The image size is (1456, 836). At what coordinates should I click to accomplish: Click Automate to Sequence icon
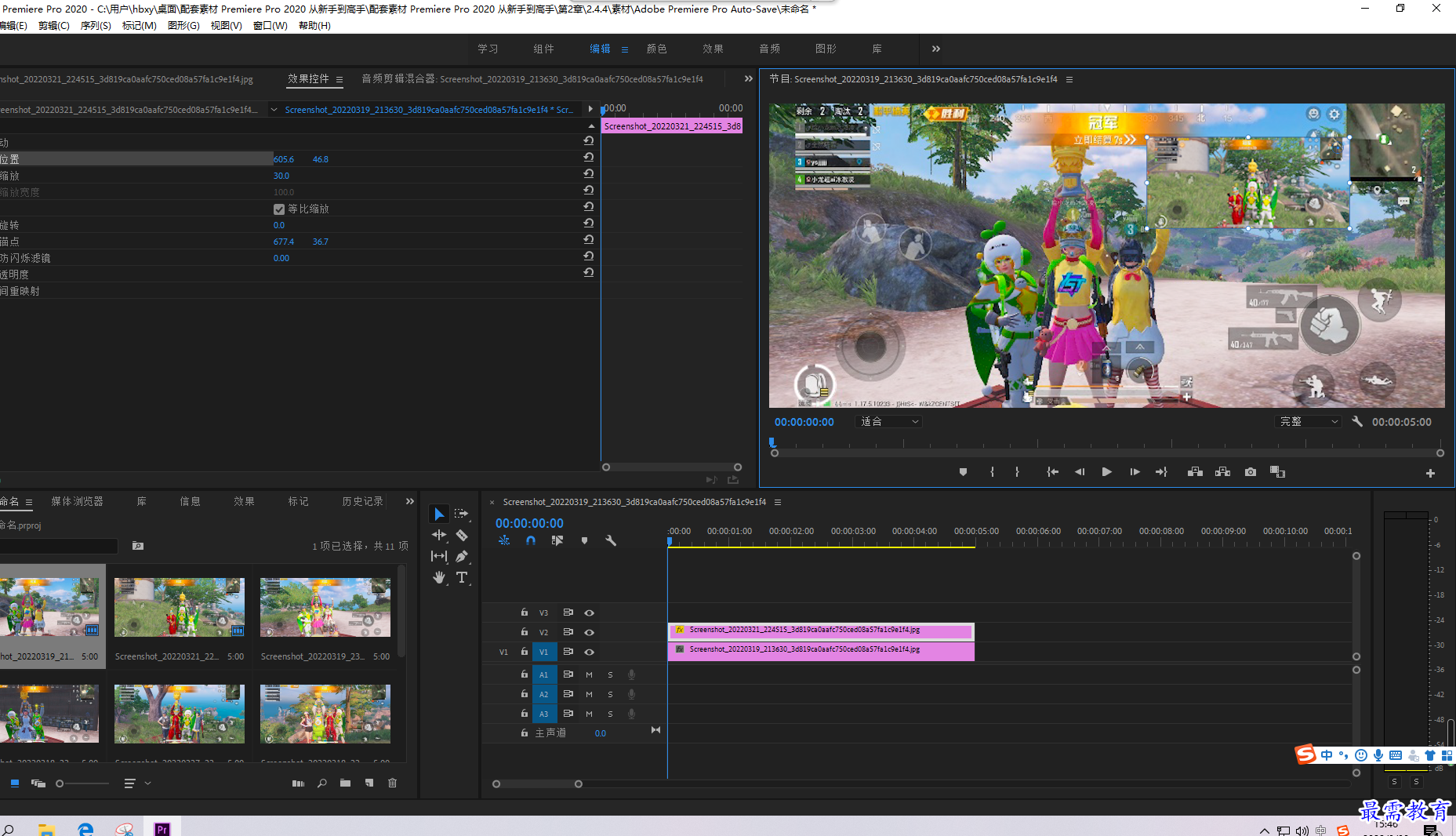tap(298, 783)
